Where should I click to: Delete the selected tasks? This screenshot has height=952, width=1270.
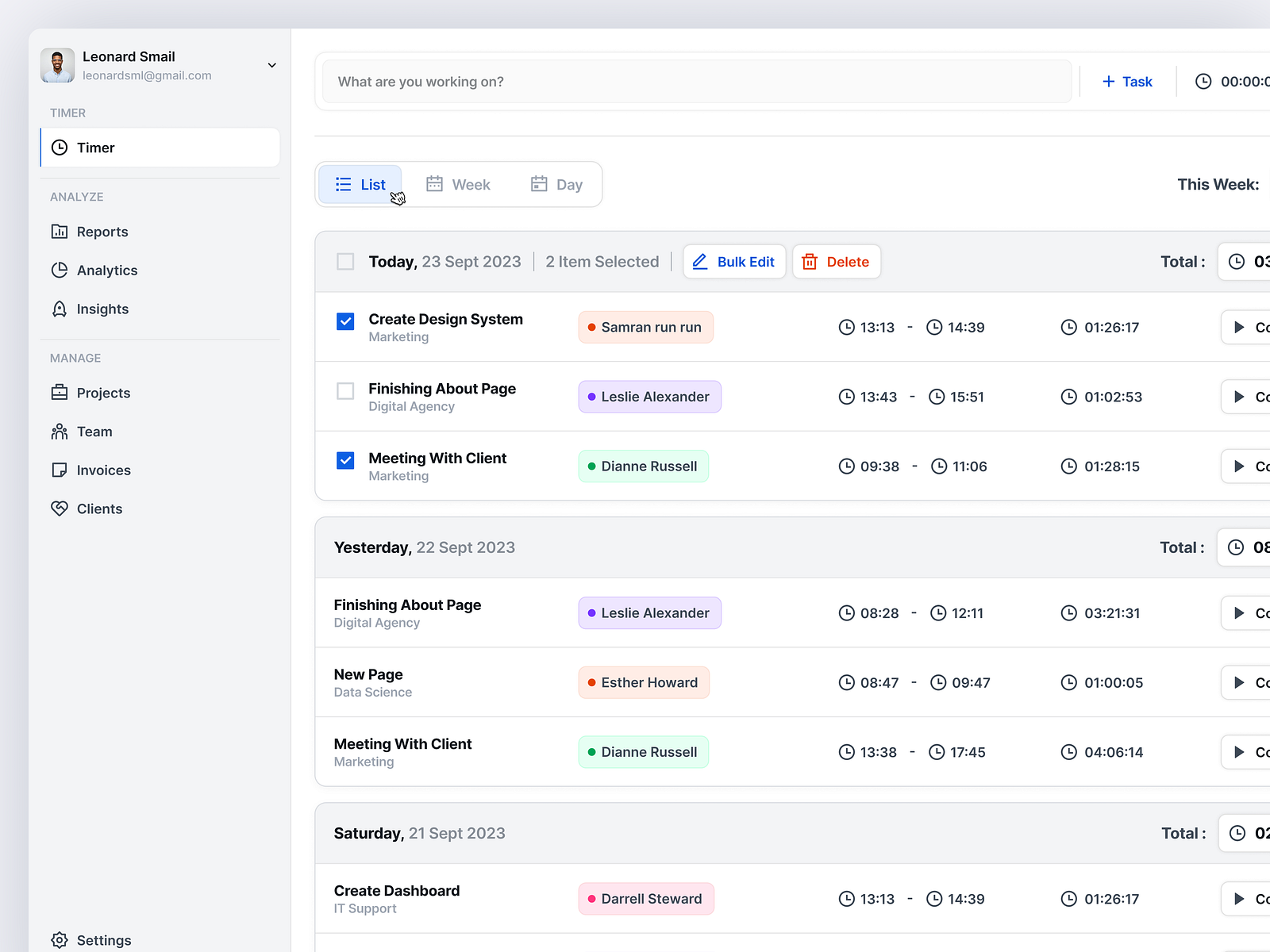click(x=836, y=261)
